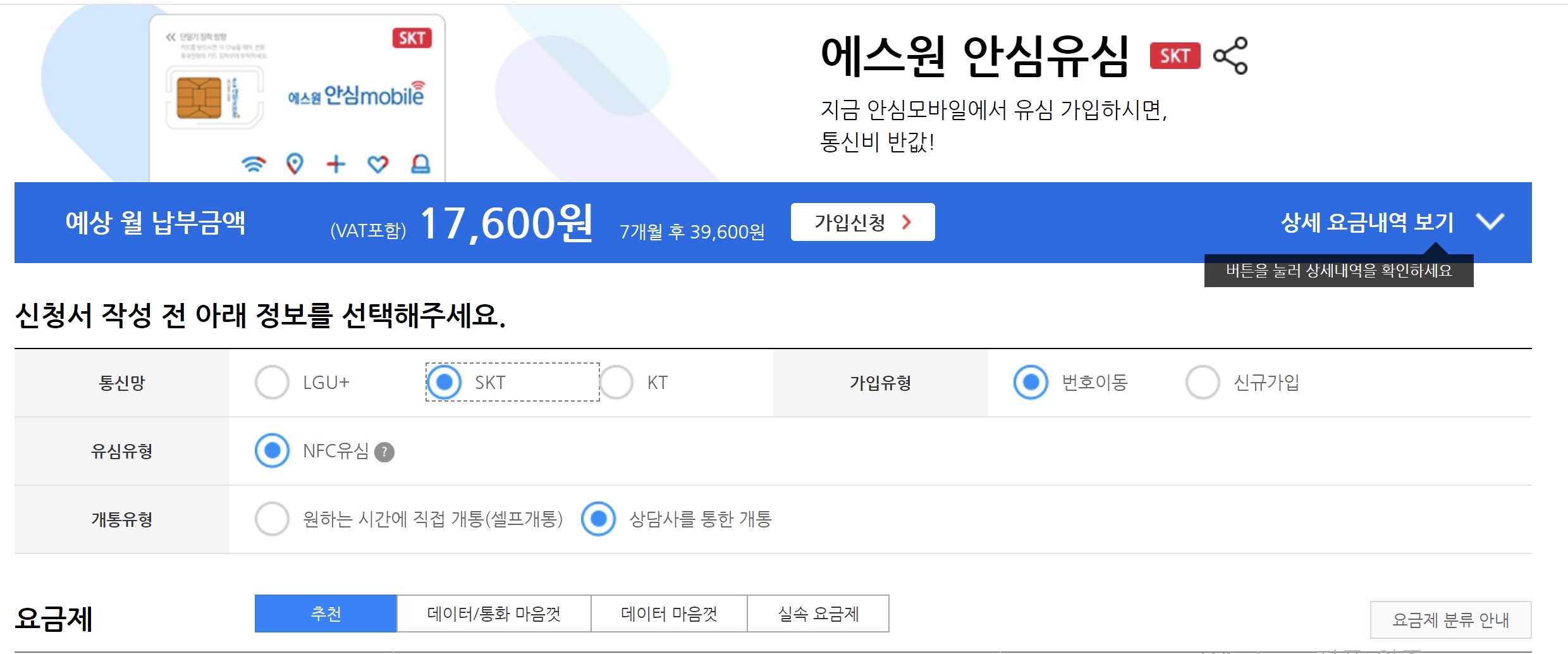
Task: Click the share icon next to the title
Action: (x=1230, y=56)
